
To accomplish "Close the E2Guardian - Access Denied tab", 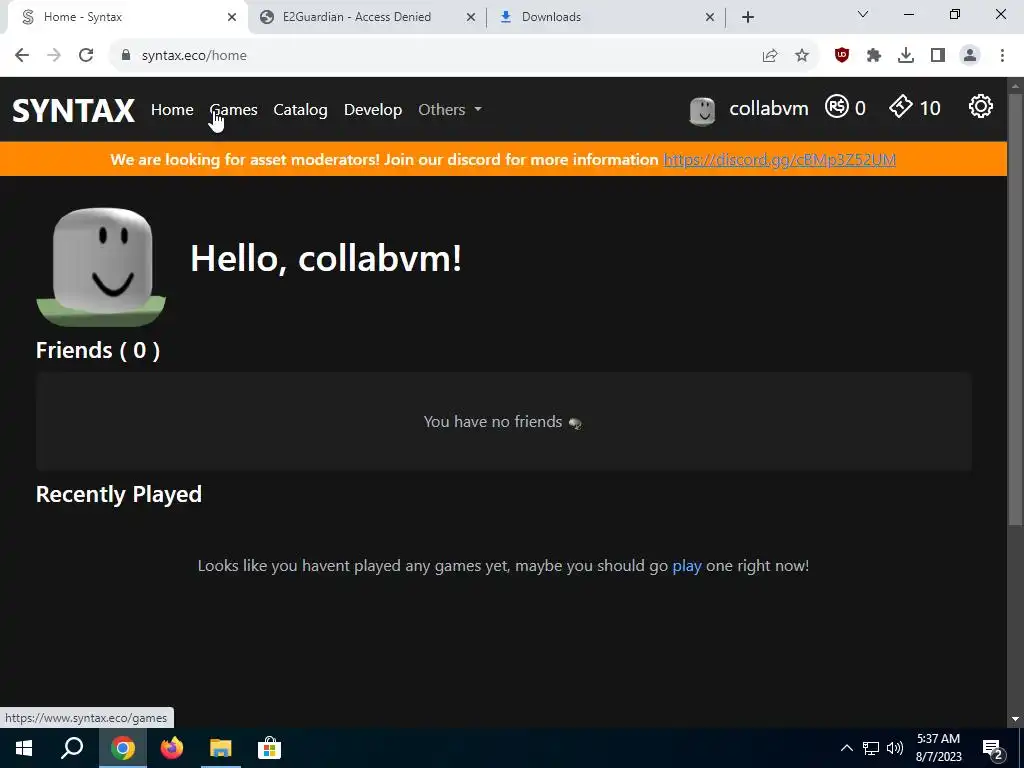I will coord(471,17).
